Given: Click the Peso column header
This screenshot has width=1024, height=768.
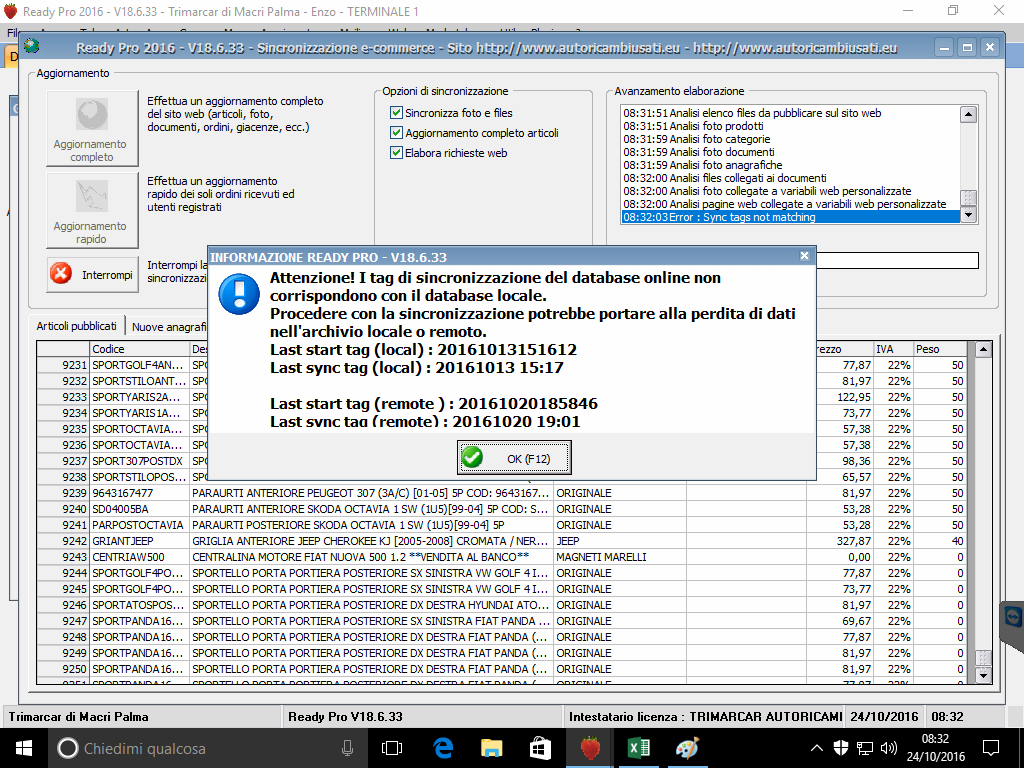Looking at the screenshot, I should click(x=939, y=349).
